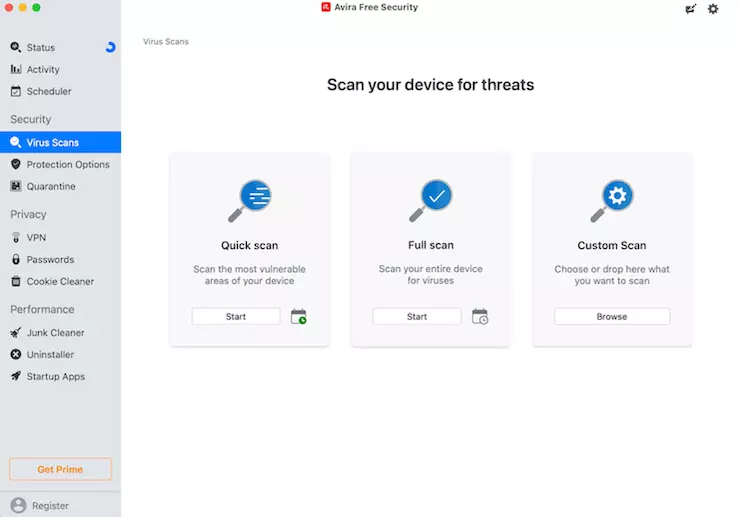This screenshot has height=517, width=740.
Task: Click the blue loading spinner beside Status
Action: [110, 47]
